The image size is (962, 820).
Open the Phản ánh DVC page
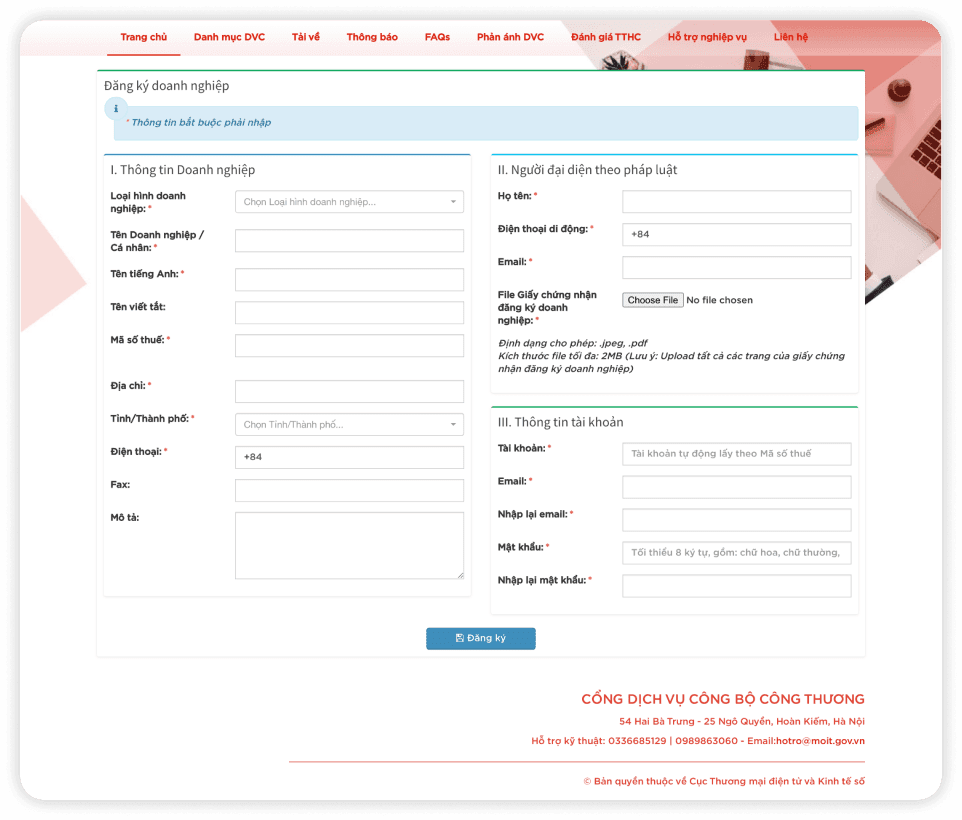tap(510, 36)
